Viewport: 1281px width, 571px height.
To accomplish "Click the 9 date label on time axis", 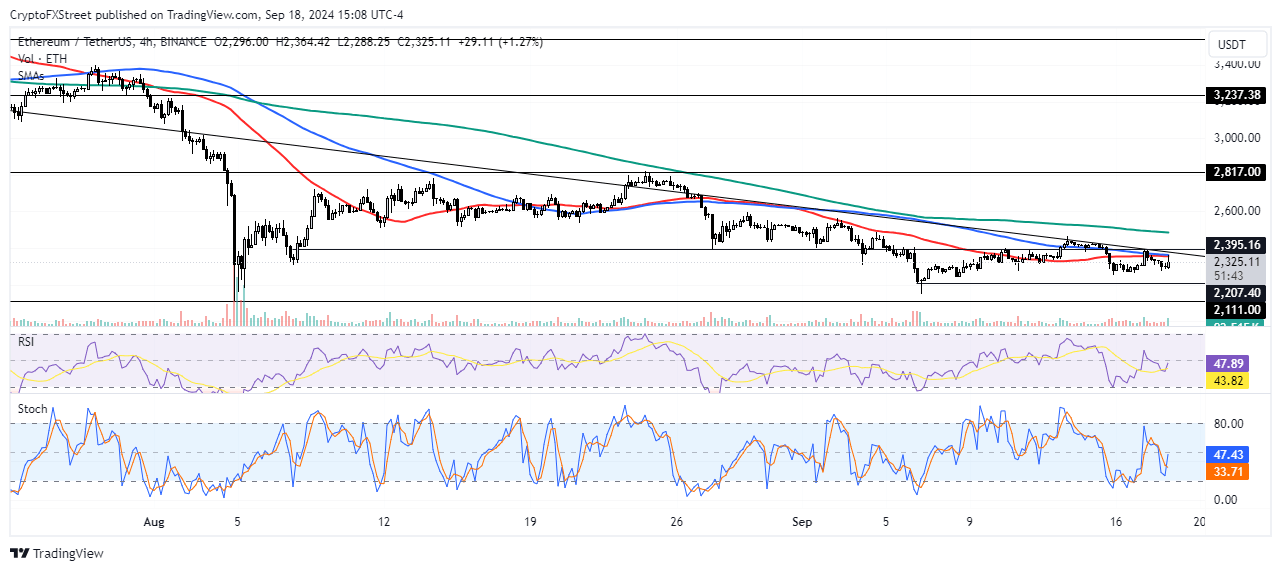I will tap(969, 522).
